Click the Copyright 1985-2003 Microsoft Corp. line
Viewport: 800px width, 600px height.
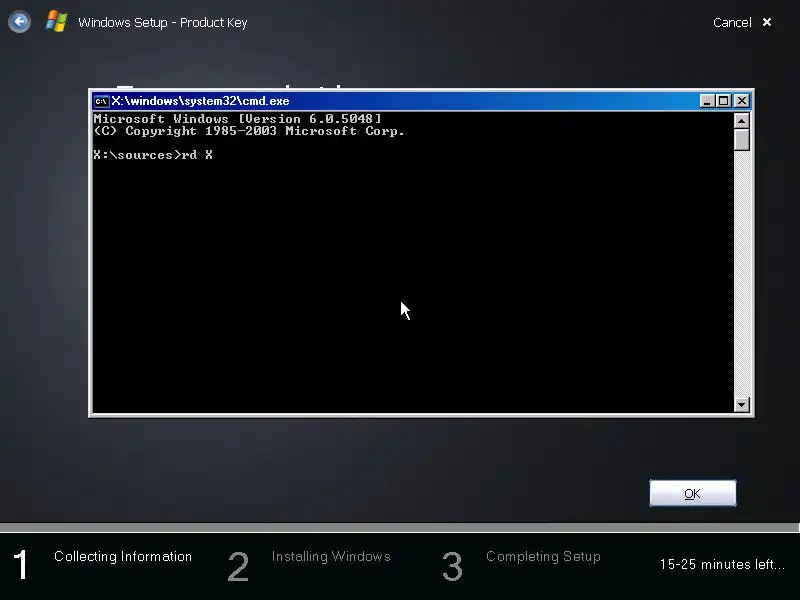point(249,131)
